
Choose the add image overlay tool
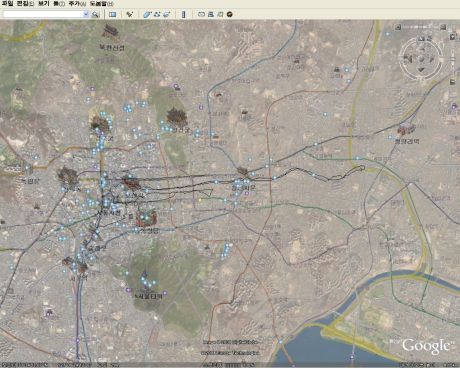click(x=167, y=14)
